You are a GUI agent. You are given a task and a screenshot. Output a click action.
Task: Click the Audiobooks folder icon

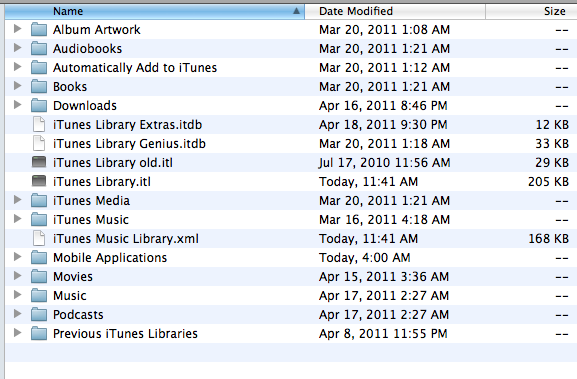(x=39, y=49)
